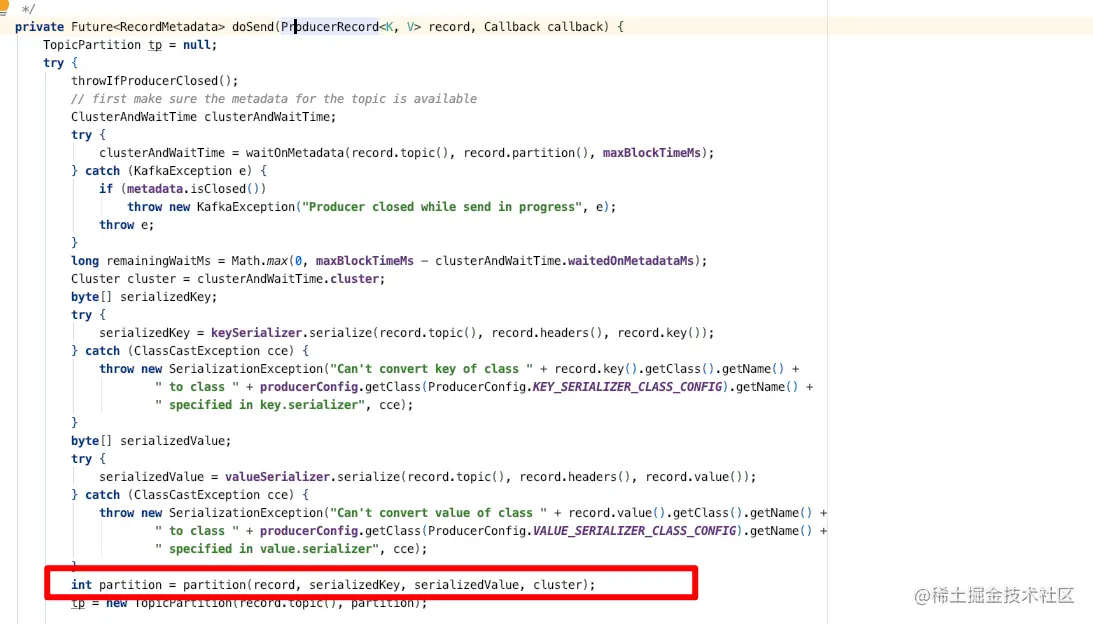Viewport: 1093px width, 624px height.
Task: Click the 'private' keyword in method signature
Action: coord(39,26)
